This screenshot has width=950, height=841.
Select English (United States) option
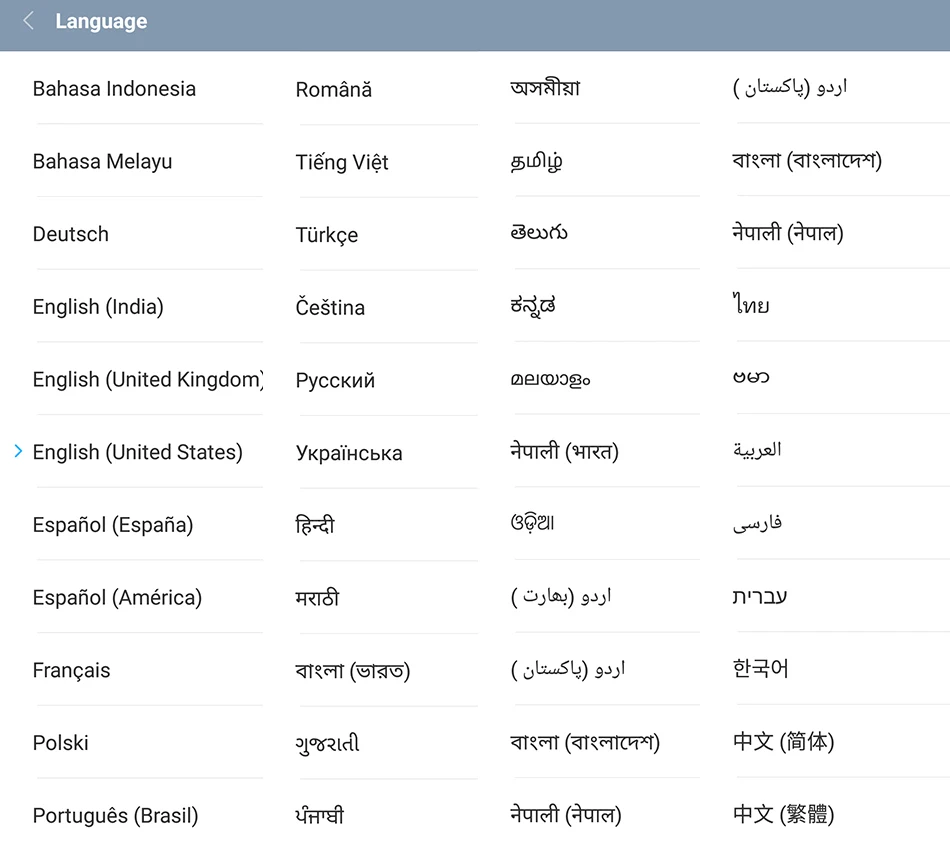138,452
